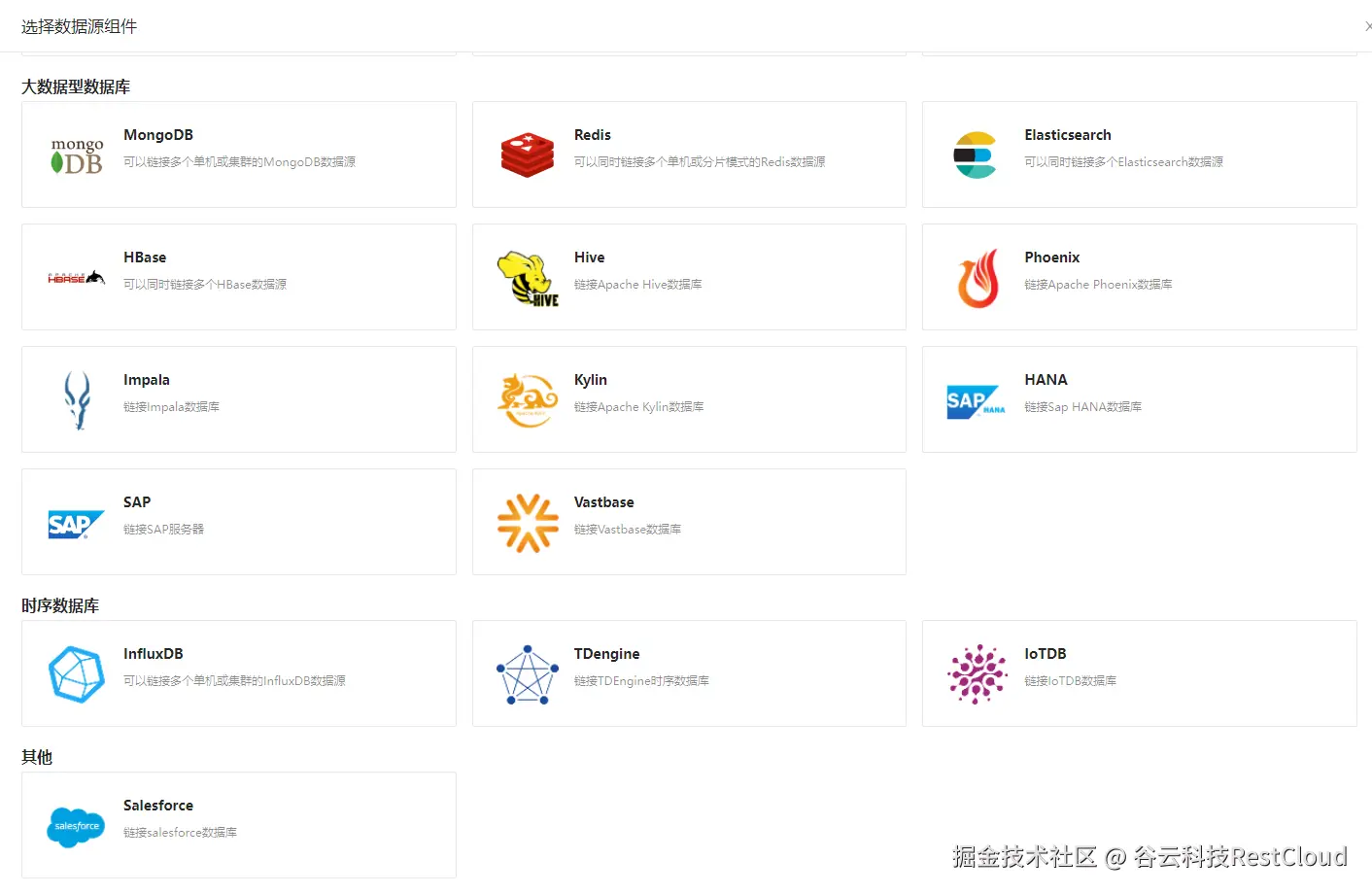The width and height of the screenshot is (1372, 894).
Task: Click the Hive yellow bee icon
Action: click(528, 279)
